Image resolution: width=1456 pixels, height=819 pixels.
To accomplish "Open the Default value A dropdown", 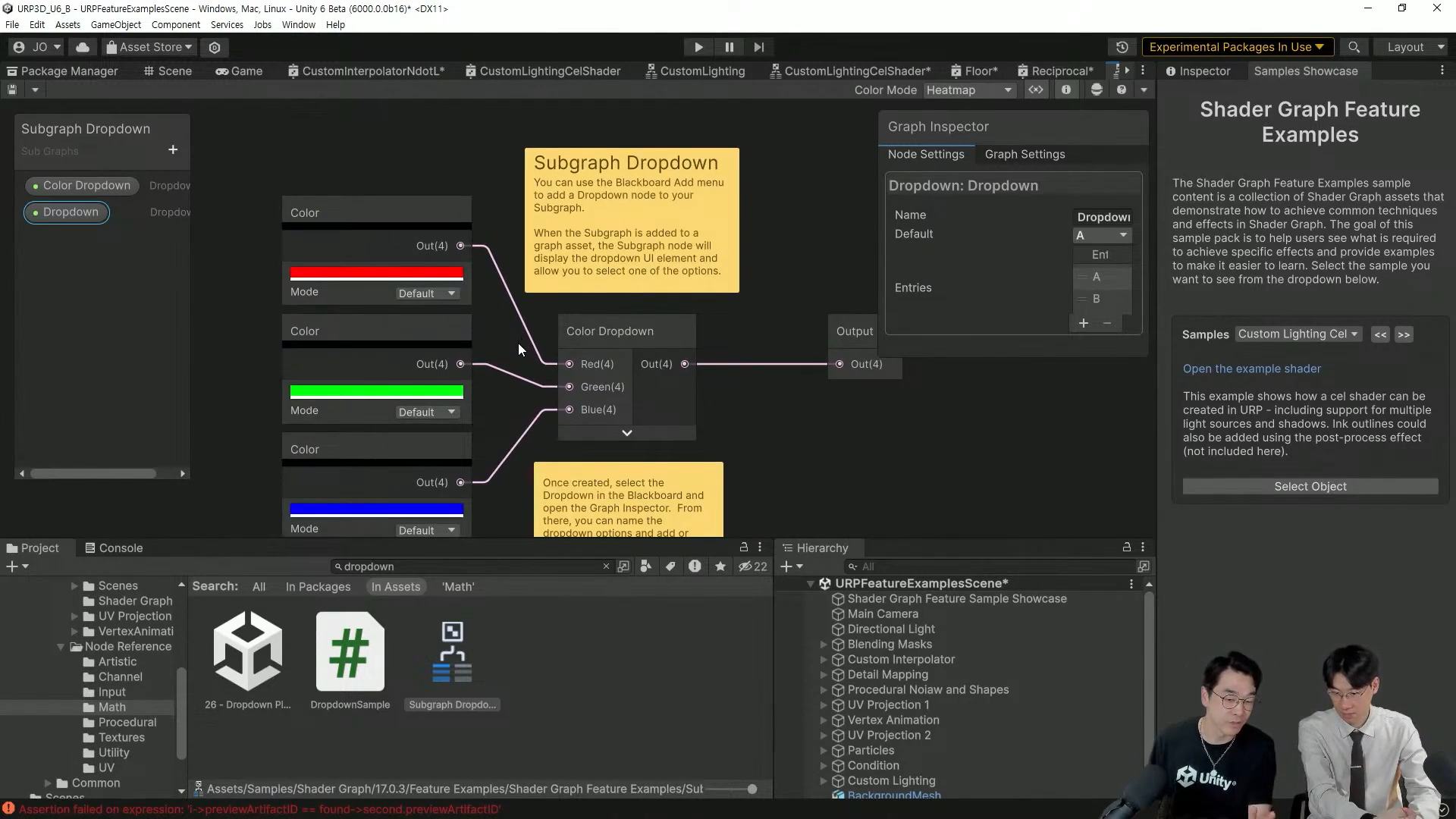I will click(x=1102, y=235).
